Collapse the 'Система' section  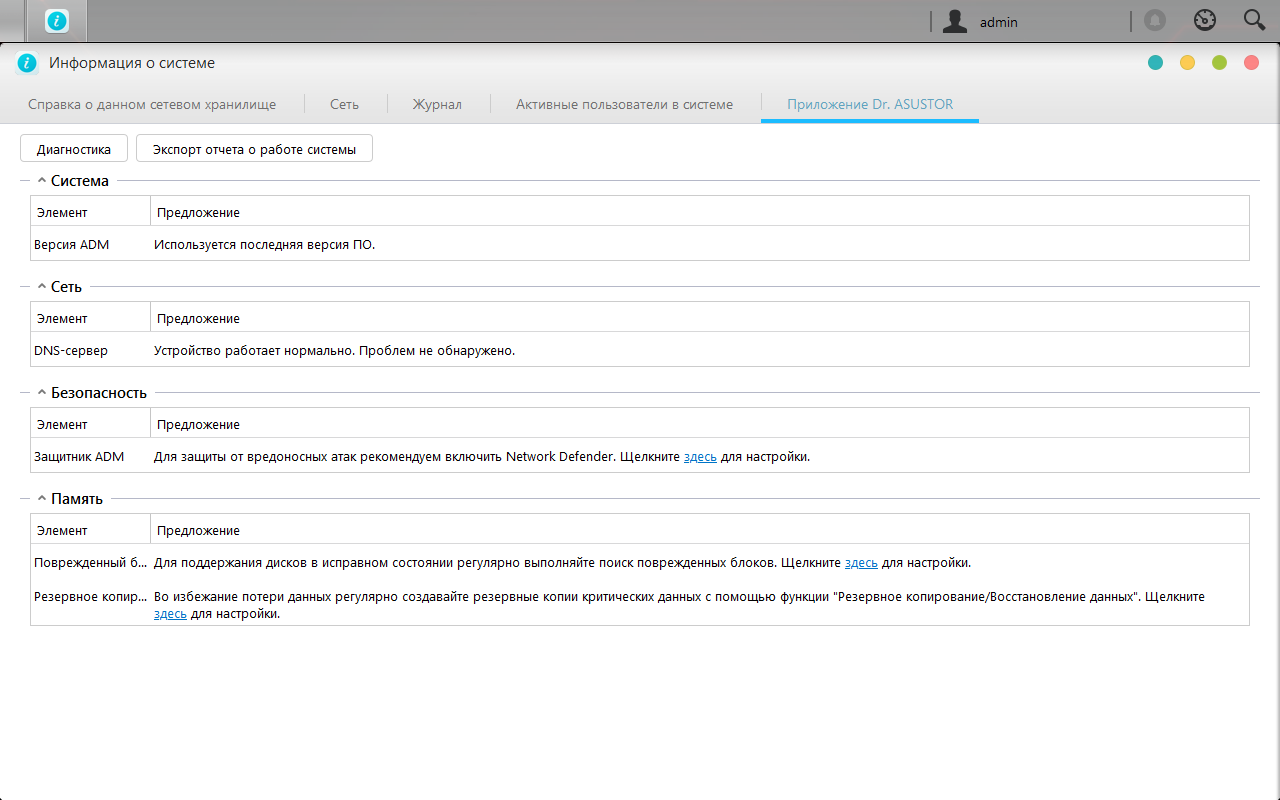click(42, 181)
